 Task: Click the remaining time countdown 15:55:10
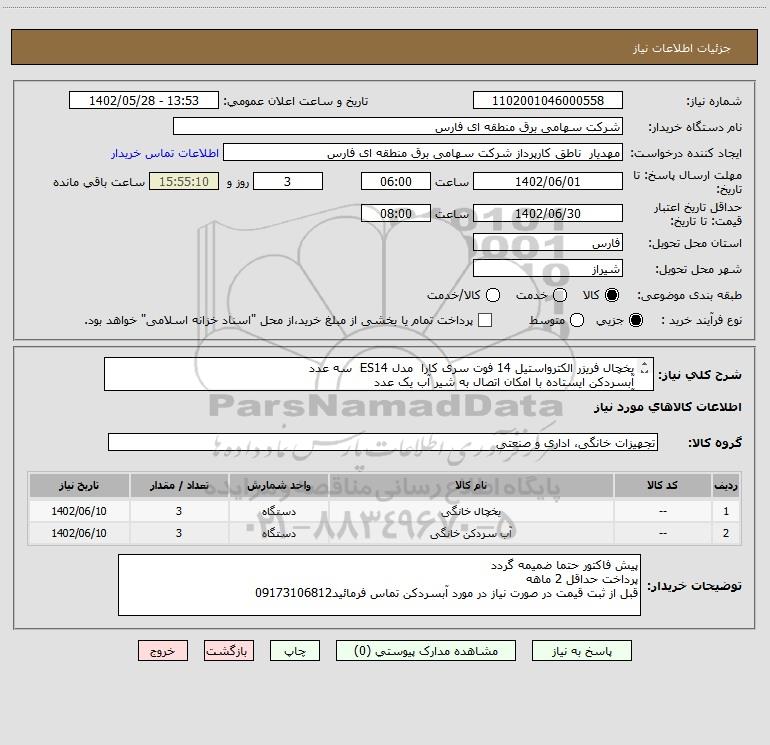184,181
